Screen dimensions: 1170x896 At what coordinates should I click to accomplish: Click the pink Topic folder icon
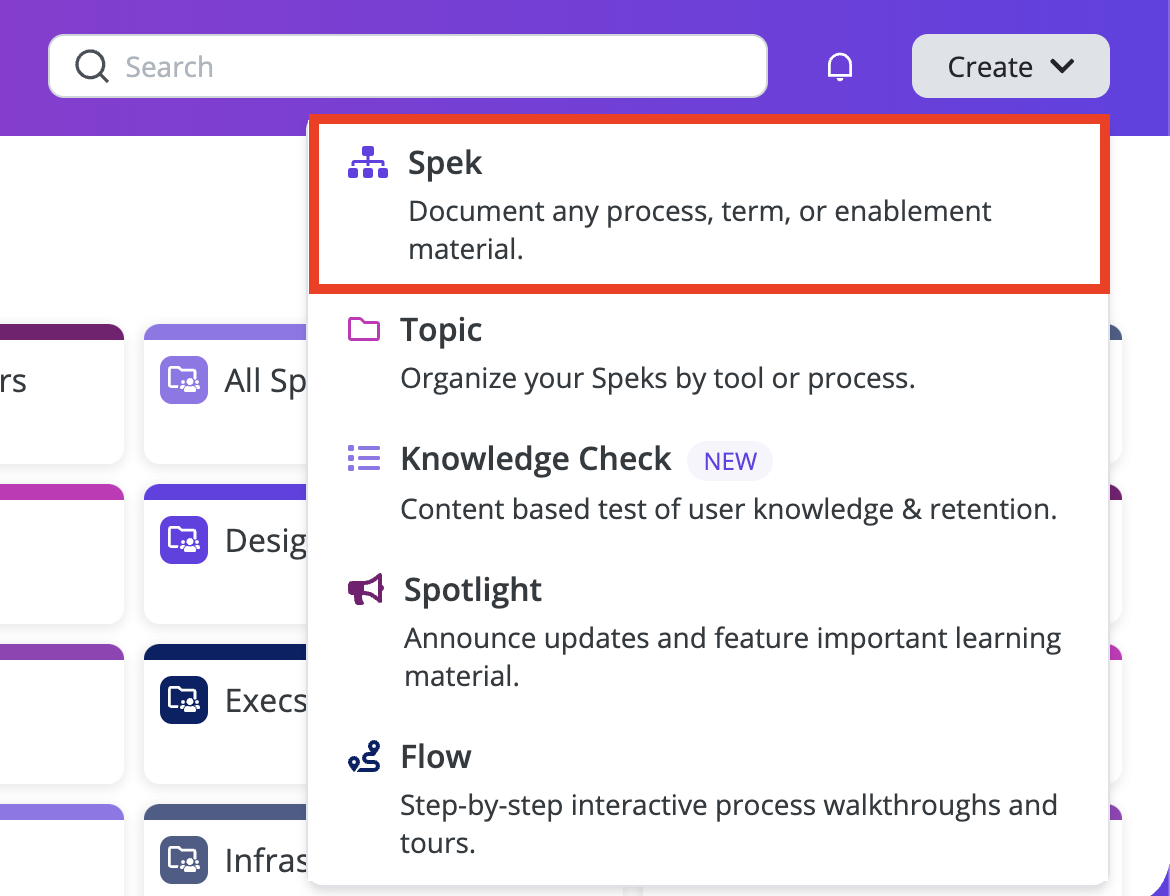tap(364, 329)
